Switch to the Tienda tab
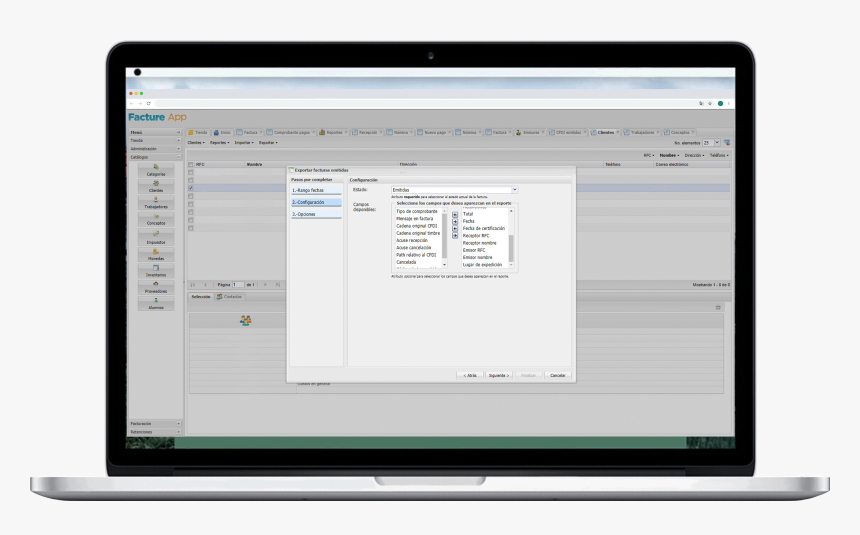Image resolution: width=860 pixels, height=535 pixels. coord(198,132)
